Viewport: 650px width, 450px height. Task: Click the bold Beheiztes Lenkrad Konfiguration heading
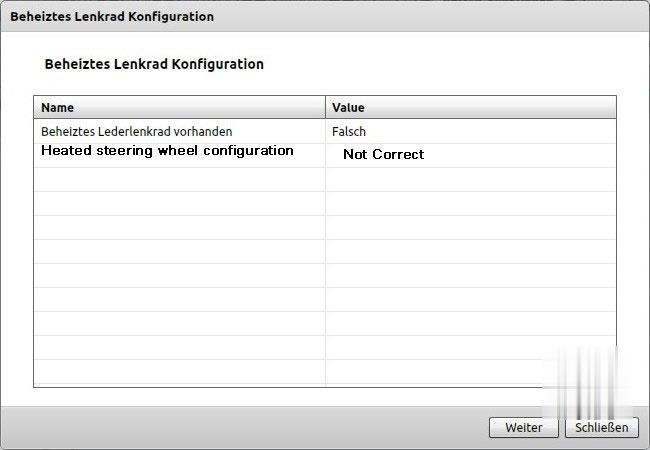[154, 64]
